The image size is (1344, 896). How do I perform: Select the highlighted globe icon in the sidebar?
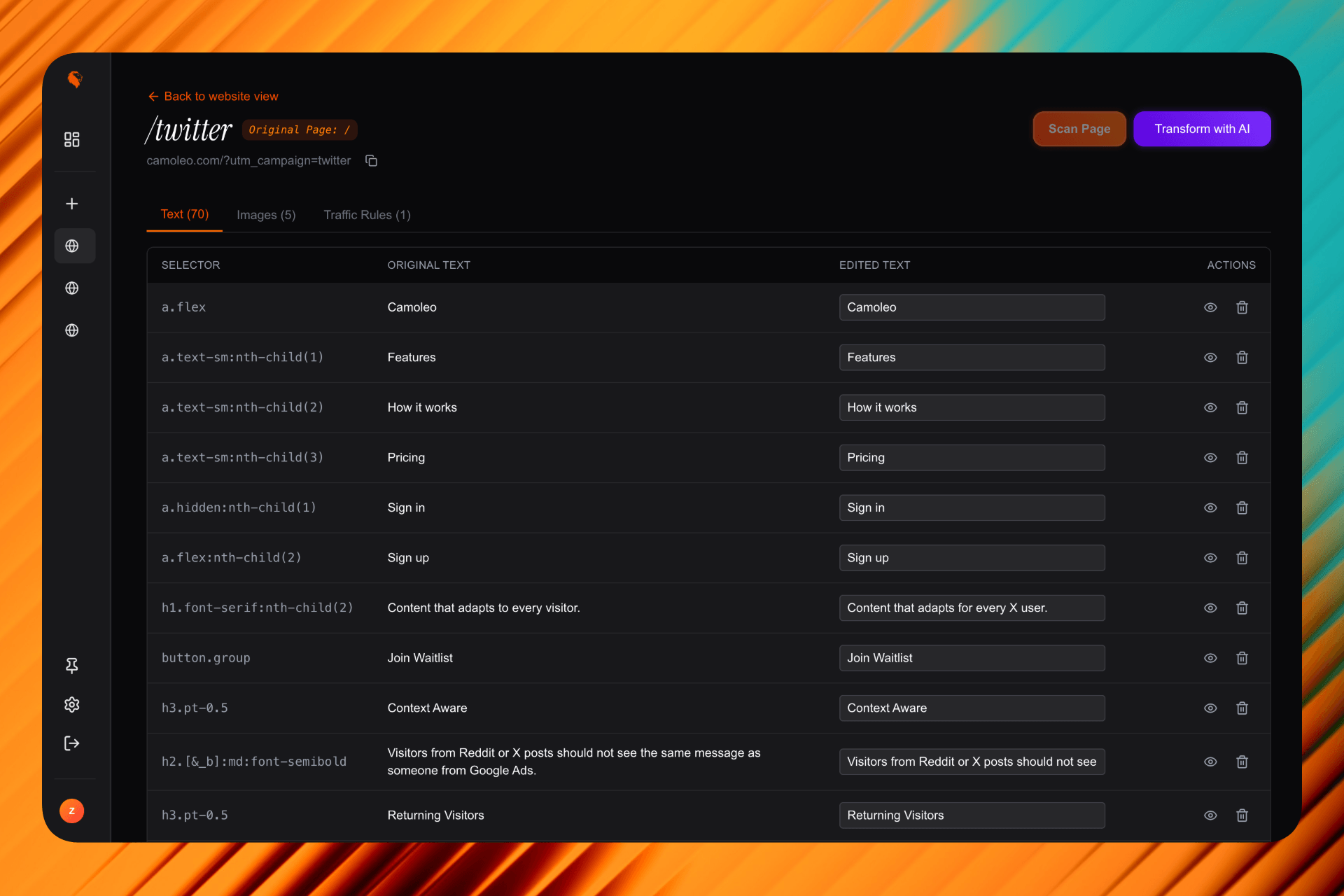74,246
